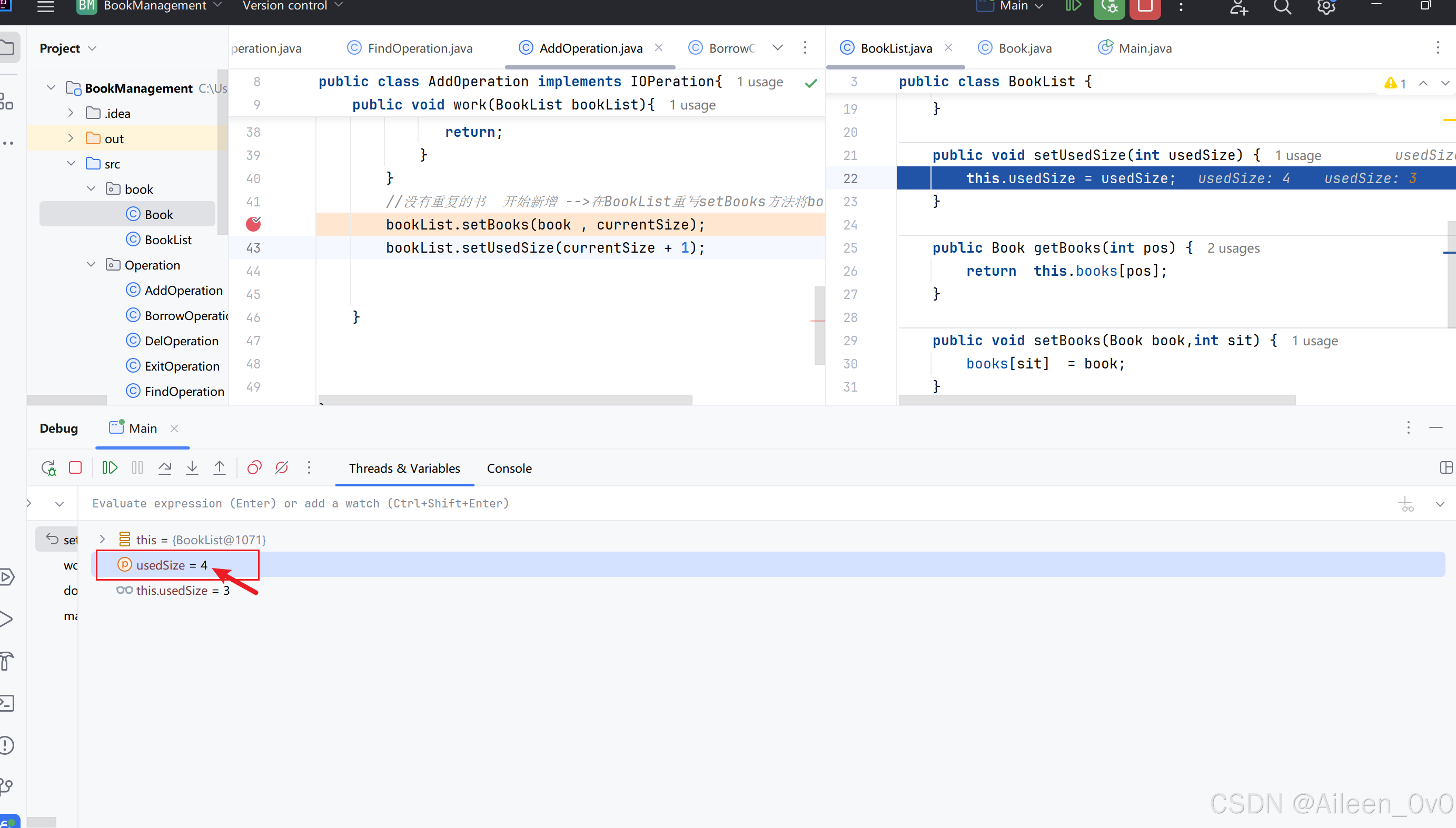This screenshot has height=828, width=1456.
Task: Open the Structure tool window icon
Action: click(7, 102)
